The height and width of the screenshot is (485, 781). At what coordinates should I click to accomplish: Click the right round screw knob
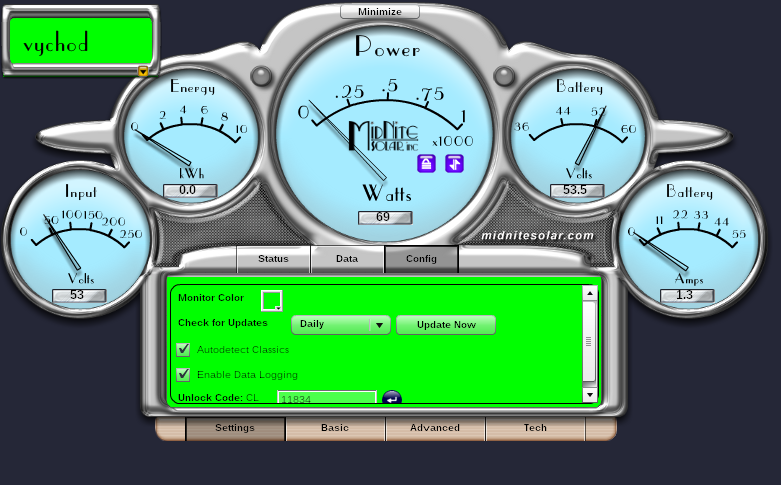[x=517, y=77]
